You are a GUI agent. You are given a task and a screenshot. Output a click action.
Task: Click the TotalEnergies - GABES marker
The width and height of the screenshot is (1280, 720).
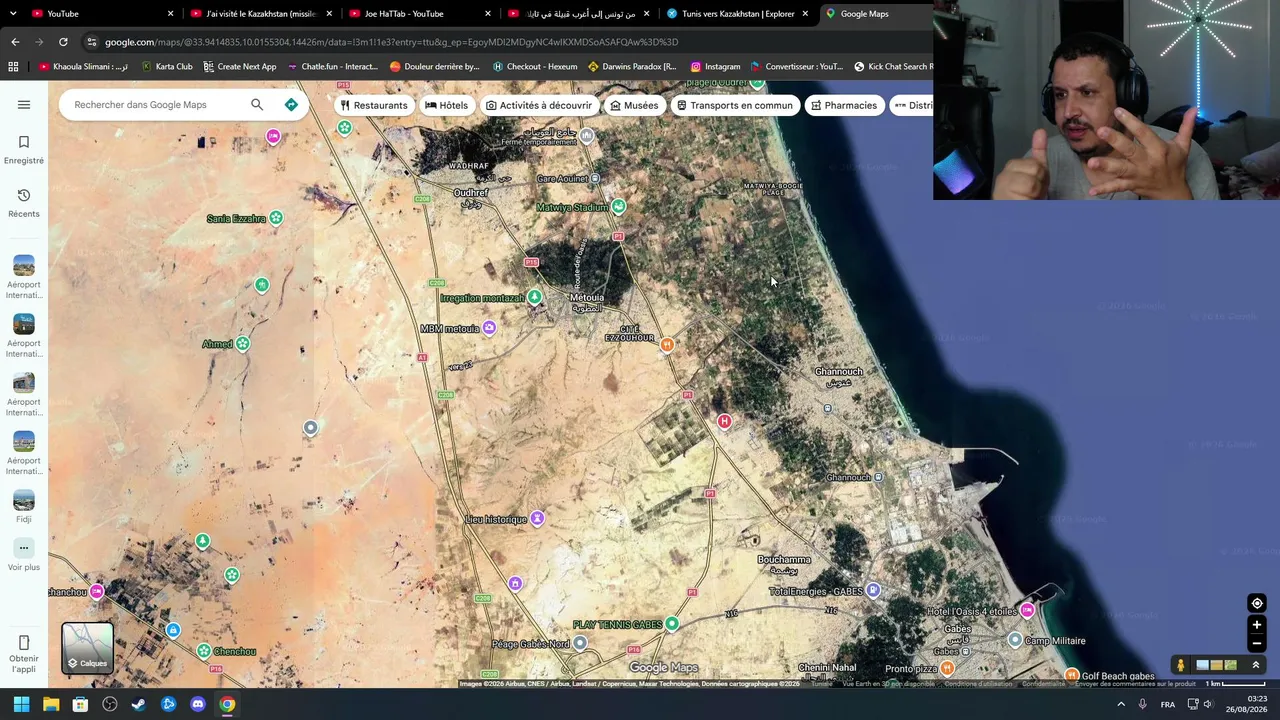[873, 591]
